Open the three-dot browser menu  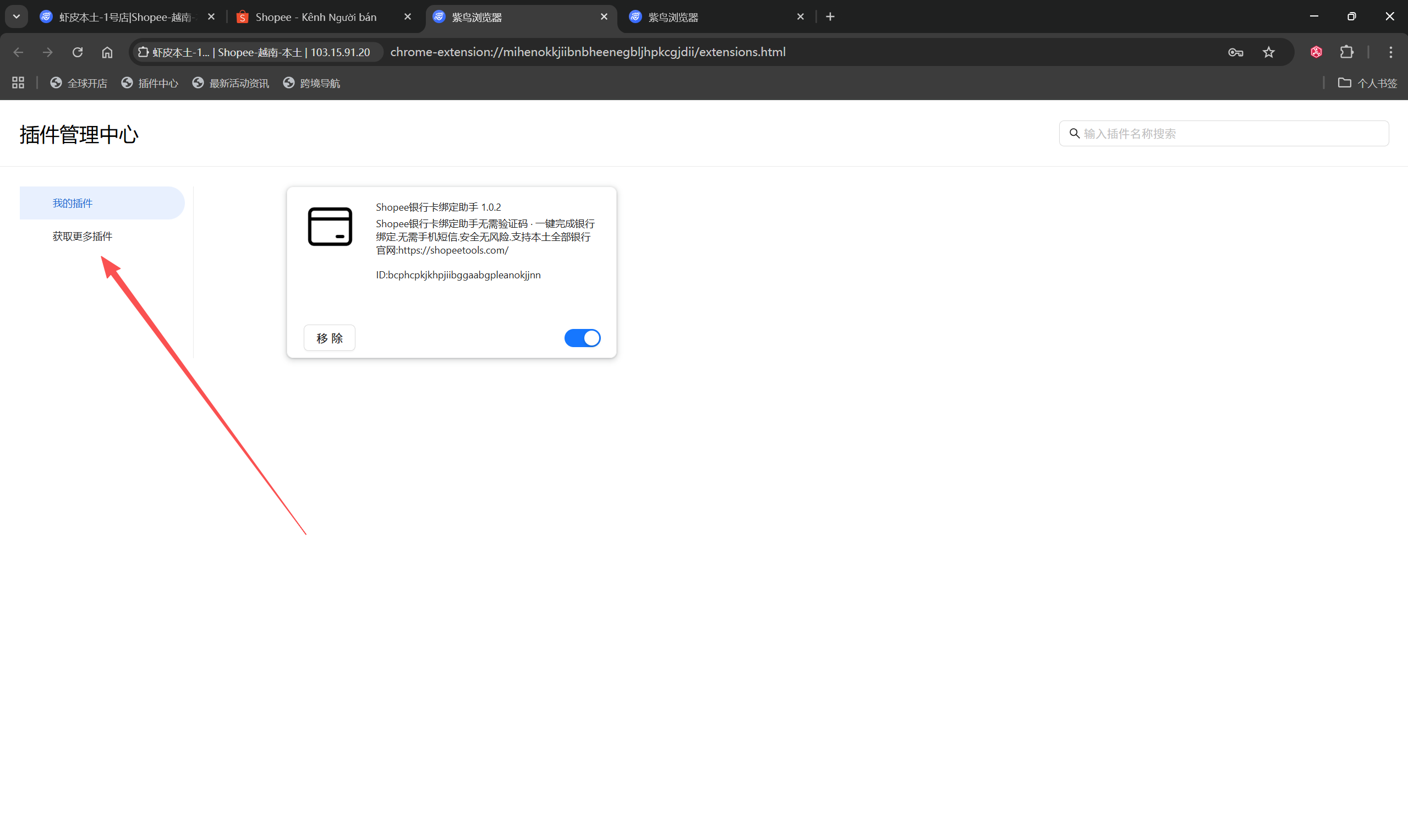(x=1390, y=52)
